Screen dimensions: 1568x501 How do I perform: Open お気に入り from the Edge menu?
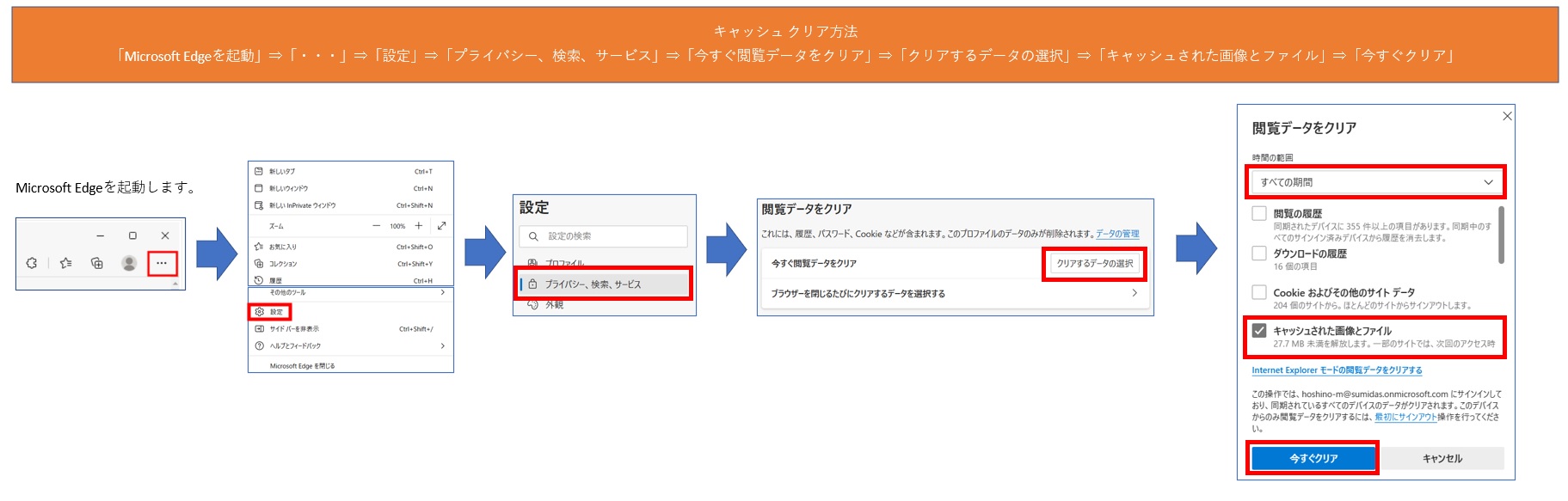pyautogui.click(x=351, y=247)
